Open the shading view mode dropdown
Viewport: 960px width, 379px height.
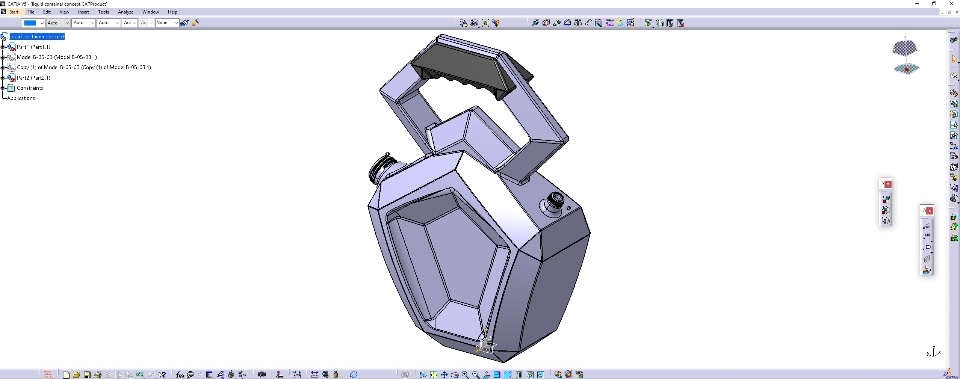coord(518,374)
